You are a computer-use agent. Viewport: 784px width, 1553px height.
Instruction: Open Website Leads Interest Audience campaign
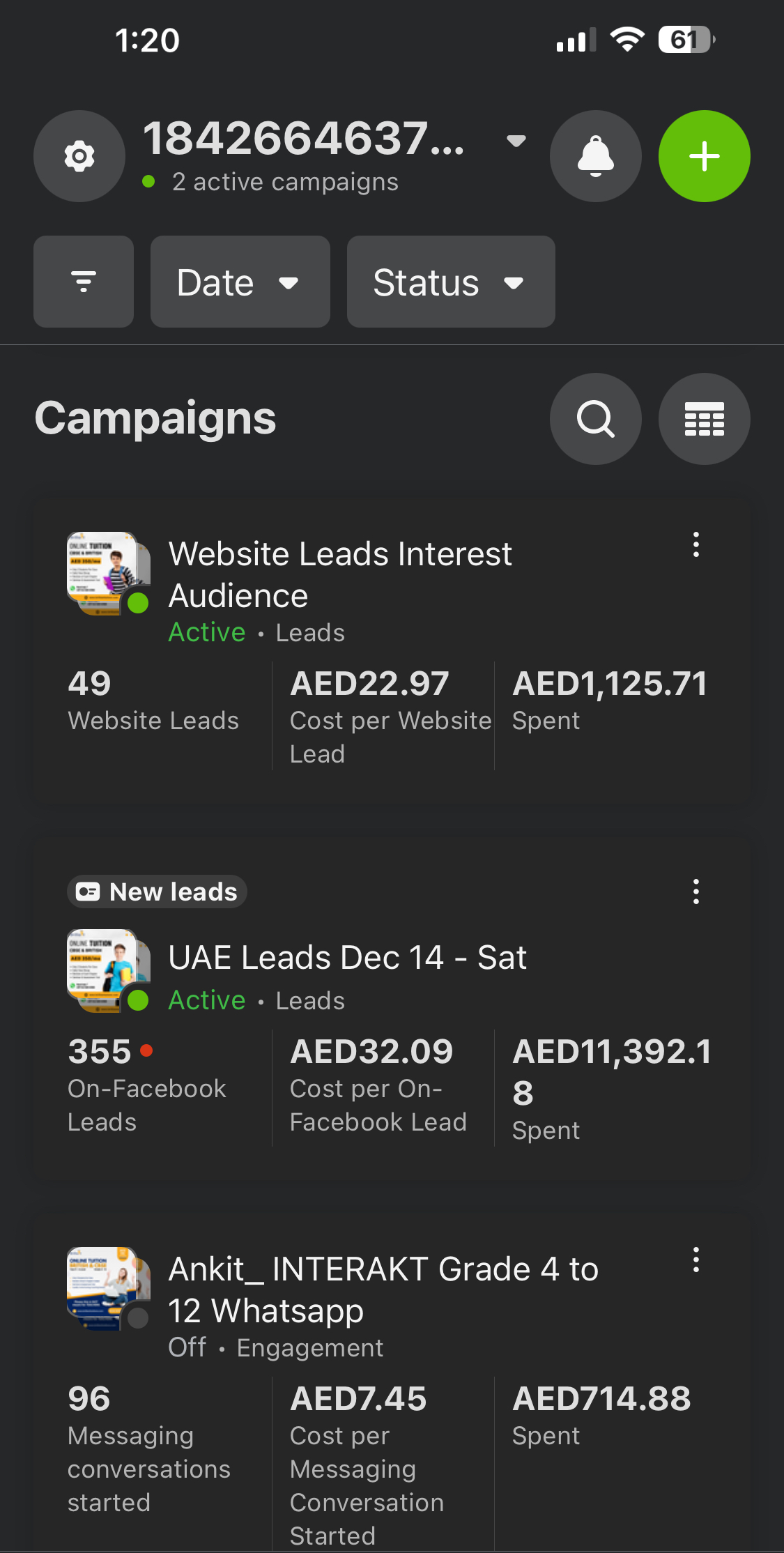pyautogui.click(x=340, y=574)
